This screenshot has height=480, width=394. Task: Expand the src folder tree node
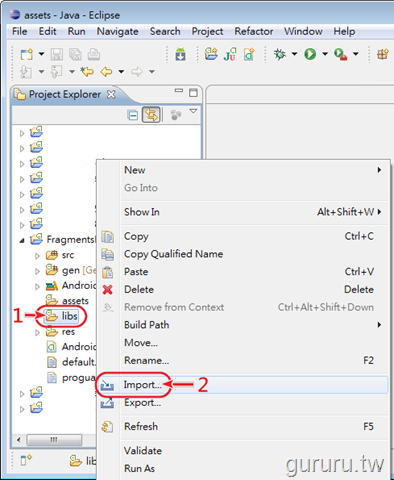(37, 256)
